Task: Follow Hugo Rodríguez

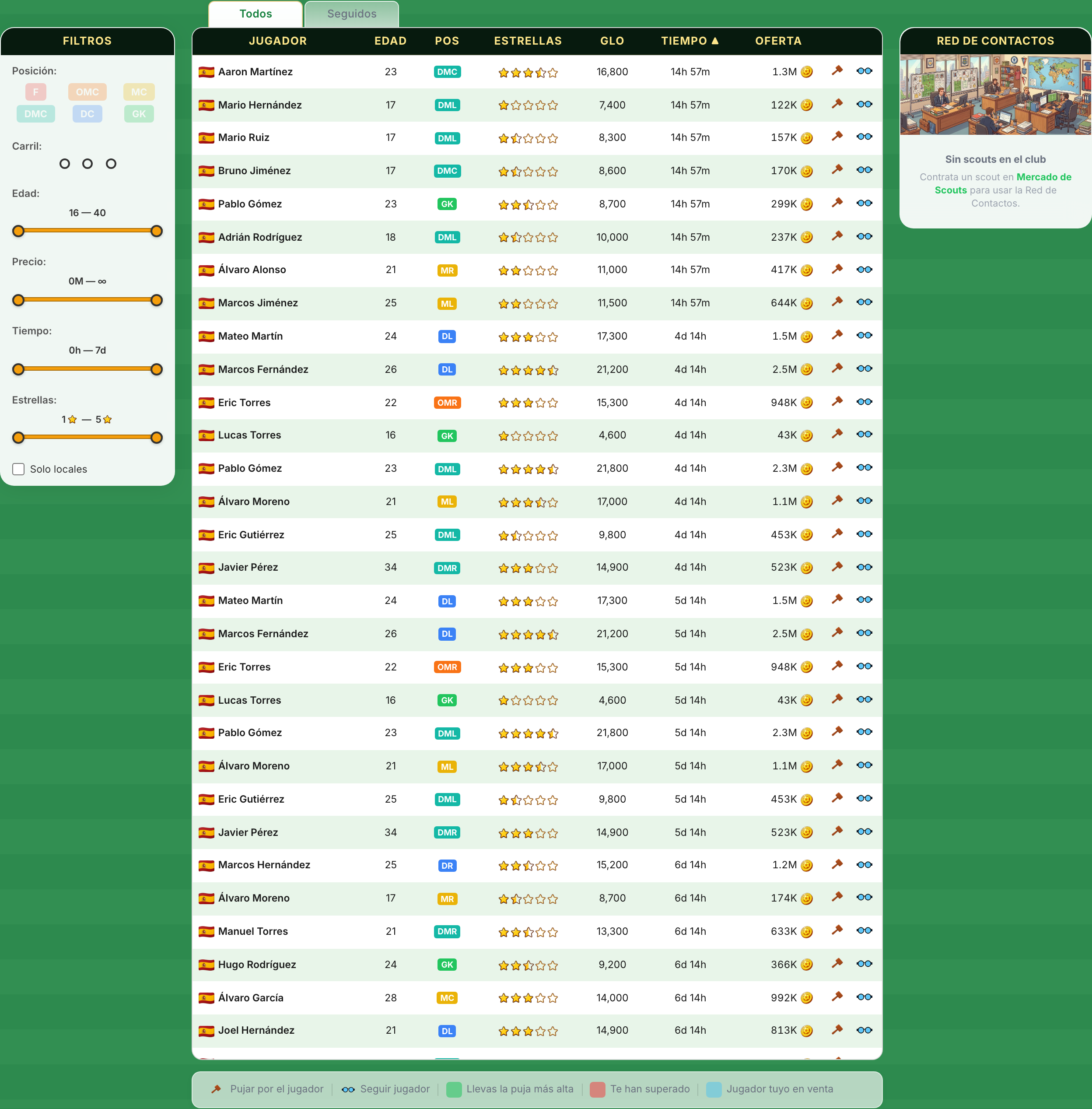Action: pyautogui.click(x=864, y=964)
